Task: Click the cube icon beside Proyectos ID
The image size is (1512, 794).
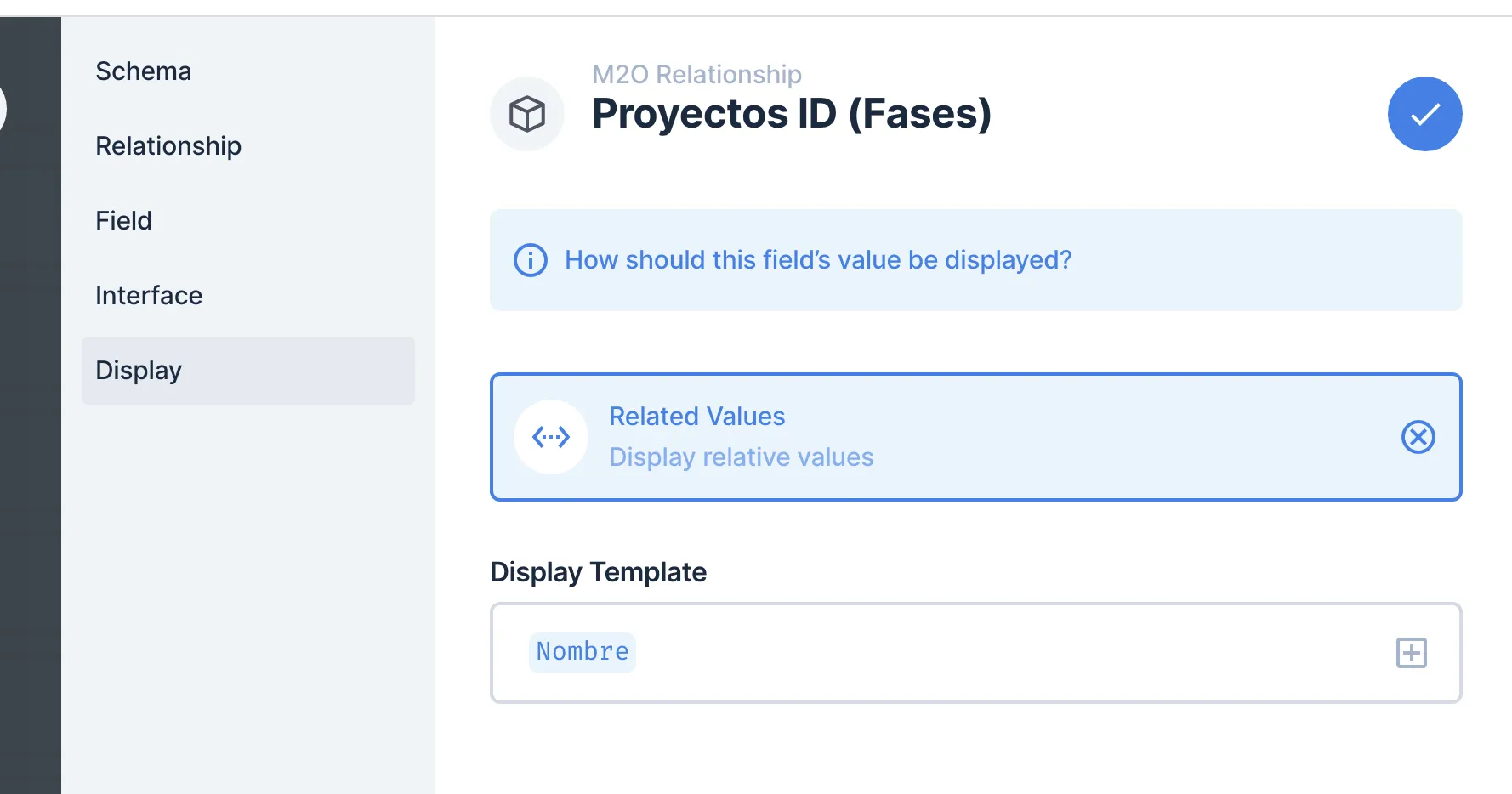Action: 527,114
